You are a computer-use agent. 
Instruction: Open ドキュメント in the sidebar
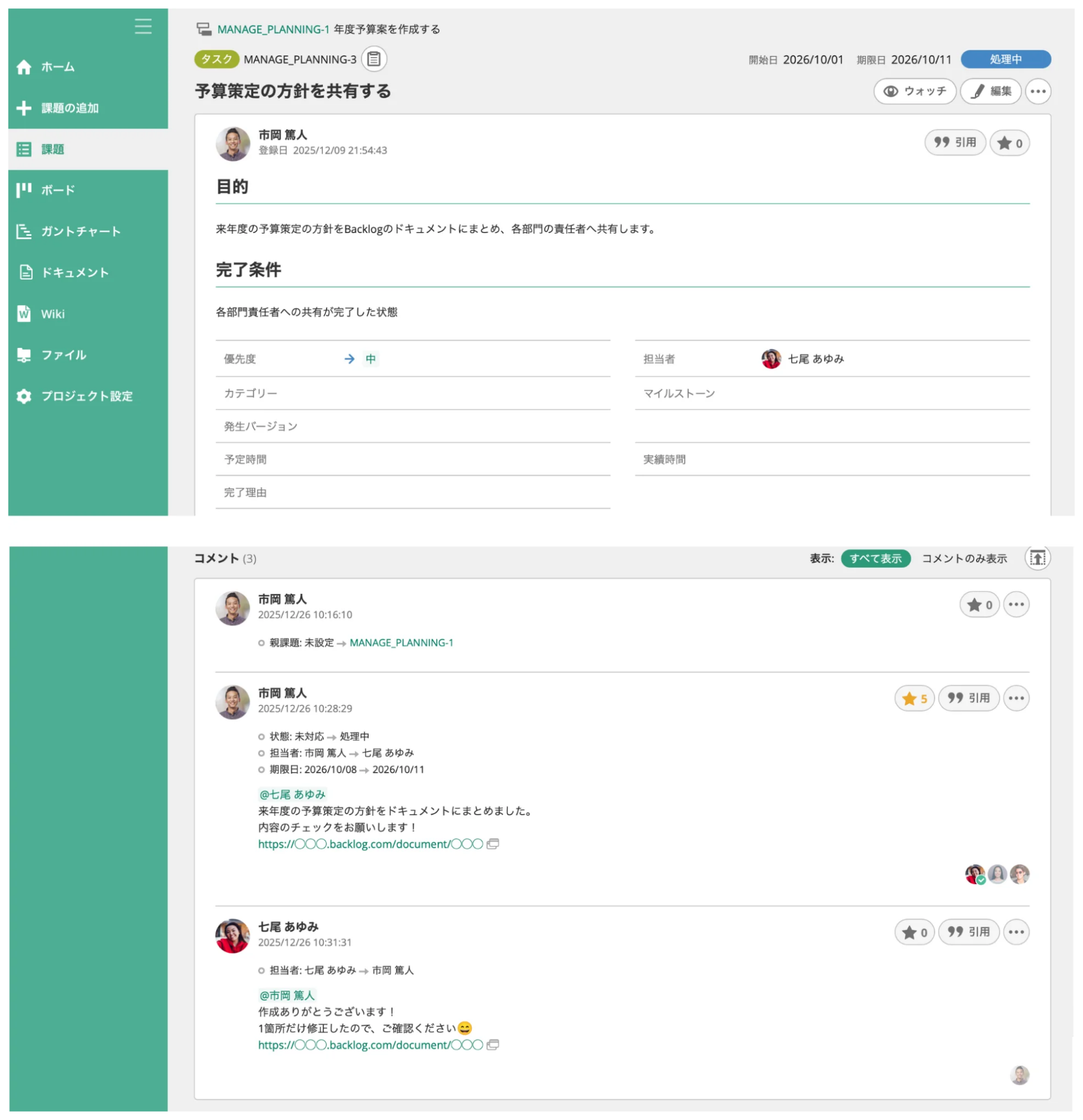(88, 272)
